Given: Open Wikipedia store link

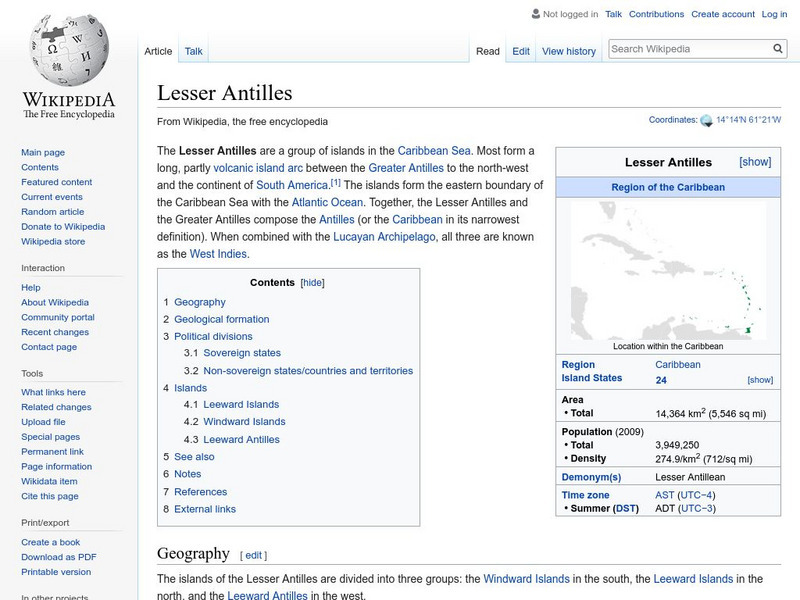Looking at the screenshot, I should pyautogui.click(x=53, y=241).
